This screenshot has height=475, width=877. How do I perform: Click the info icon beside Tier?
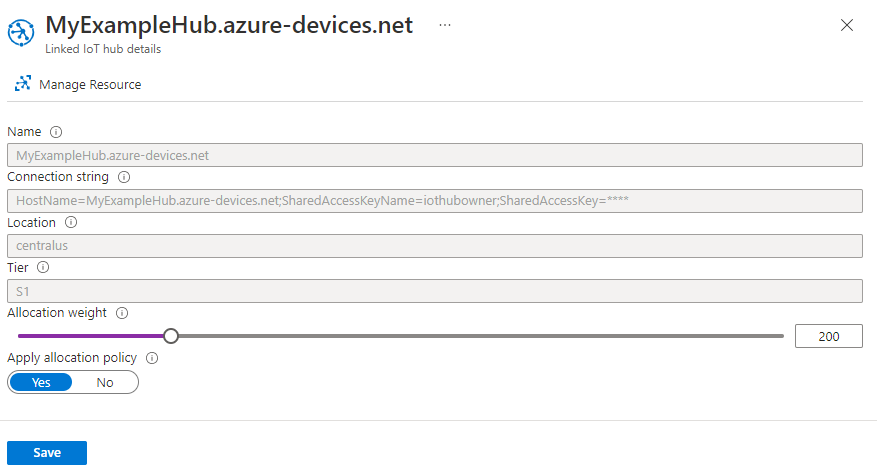(x=43, y=267)
